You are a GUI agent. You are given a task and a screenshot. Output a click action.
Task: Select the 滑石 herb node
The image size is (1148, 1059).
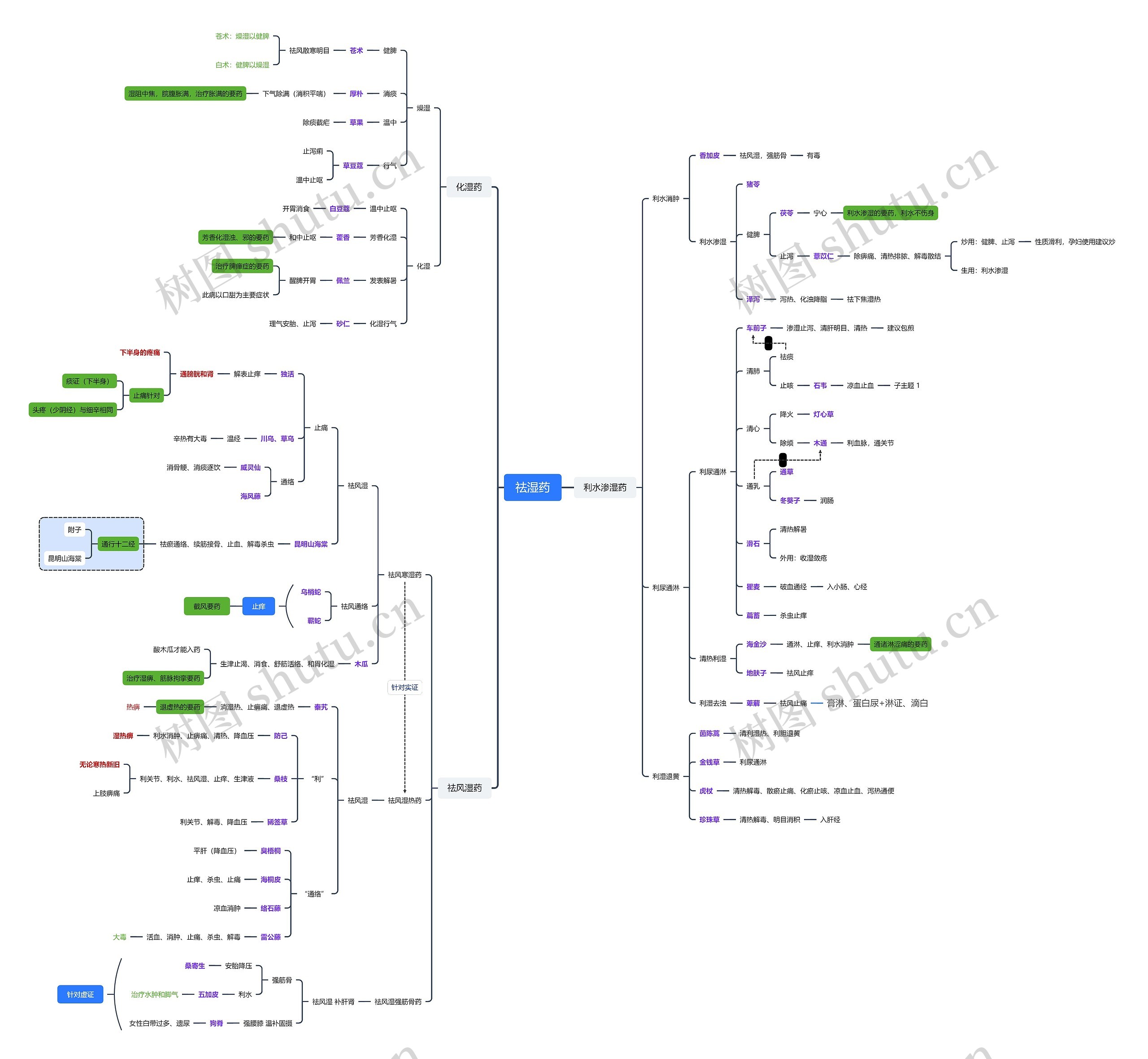753,543
